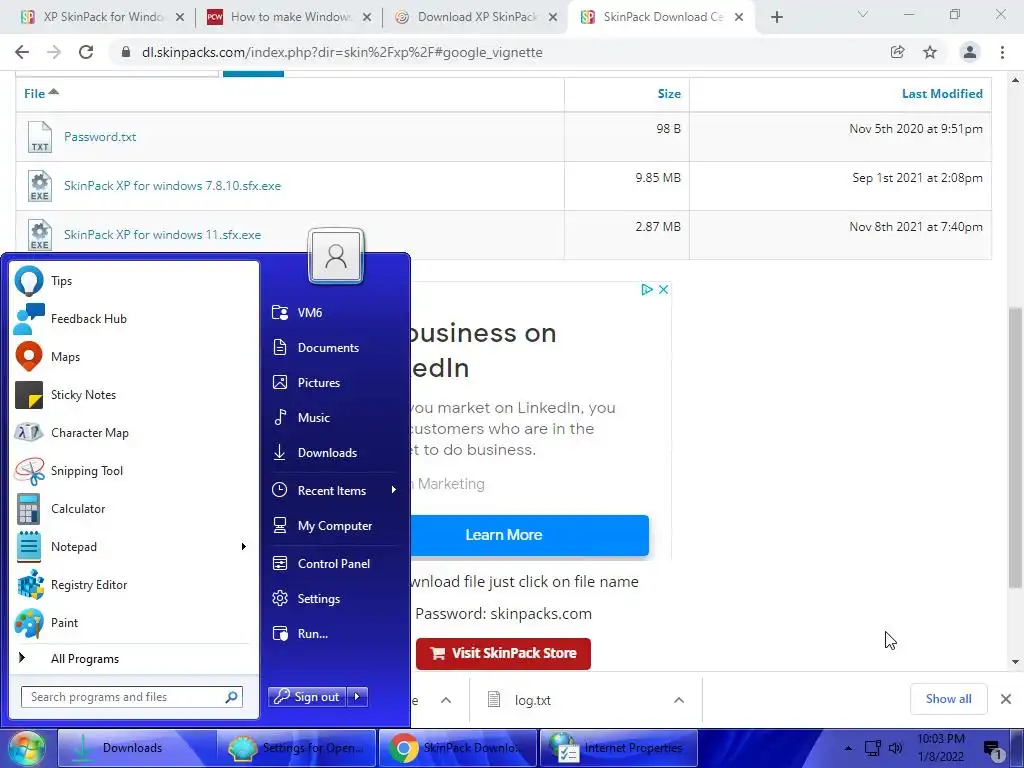This screenshot has height=768, width=1024.
Task: Switch to XP SkinPack for Windows tab
Action: coord(103,17)
